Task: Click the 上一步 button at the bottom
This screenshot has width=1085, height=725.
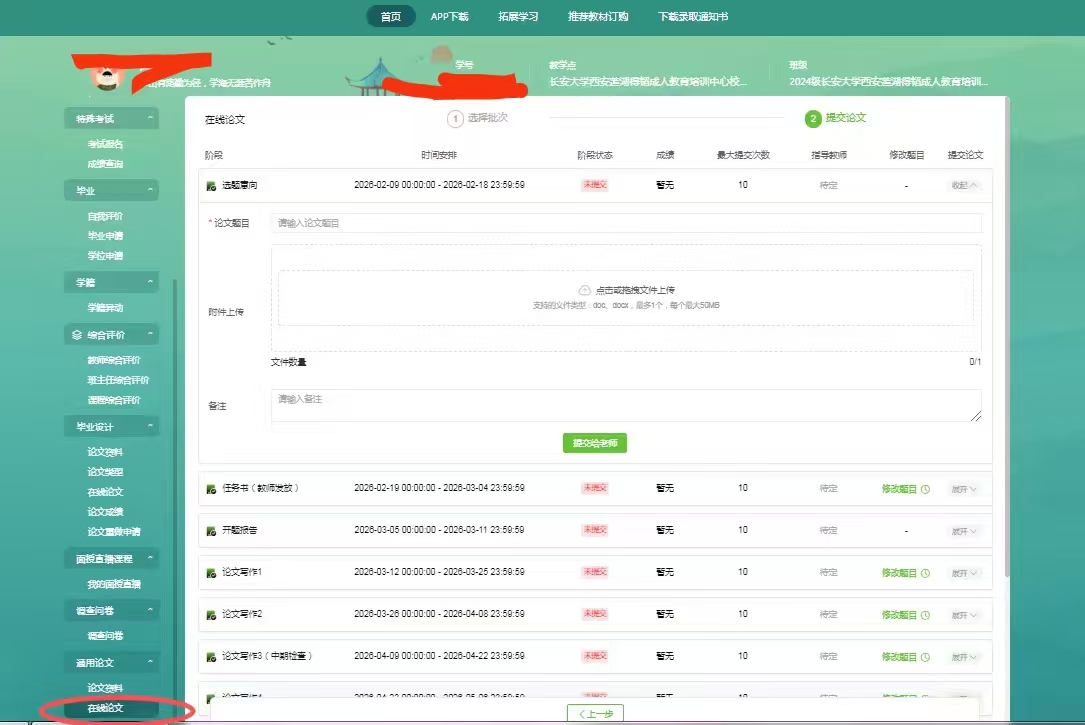Action: pyautogui.click(x=595, y=713)
